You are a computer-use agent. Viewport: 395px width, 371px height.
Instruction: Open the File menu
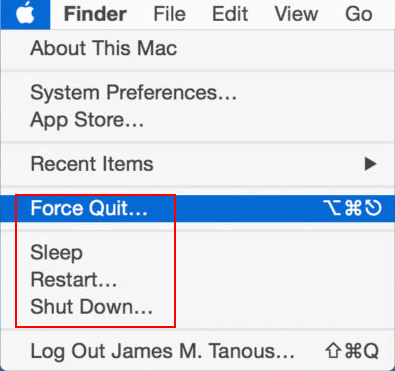pyautogui.click(x=169, y=14)
